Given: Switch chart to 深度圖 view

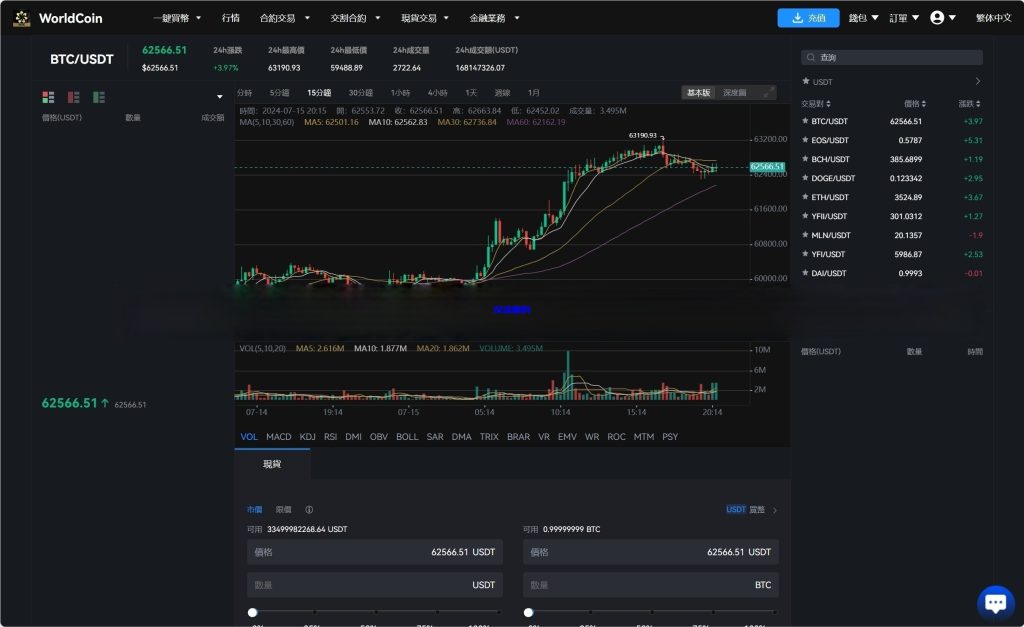Looking at the screenshot, I should pos(735,94).
